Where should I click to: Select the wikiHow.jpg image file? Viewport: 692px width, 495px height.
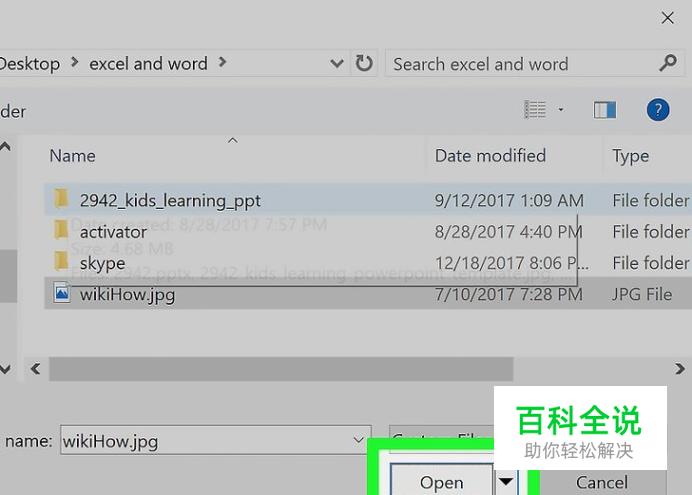pos(127,294)
